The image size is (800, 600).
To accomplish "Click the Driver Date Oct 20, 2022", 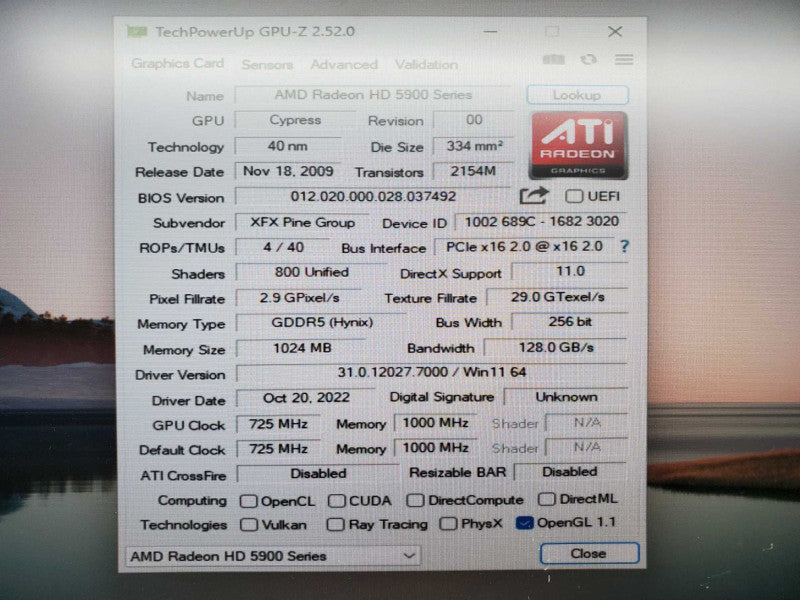I will (306, 398).
